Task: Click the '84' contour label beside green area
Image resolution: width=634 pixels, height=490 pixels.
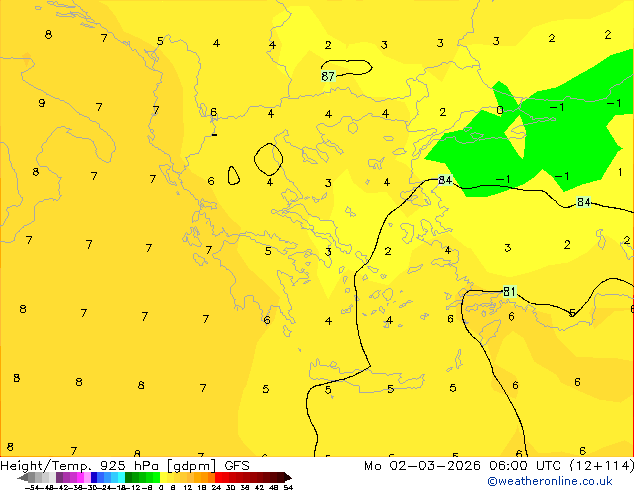Action: (x=445, y=180)
